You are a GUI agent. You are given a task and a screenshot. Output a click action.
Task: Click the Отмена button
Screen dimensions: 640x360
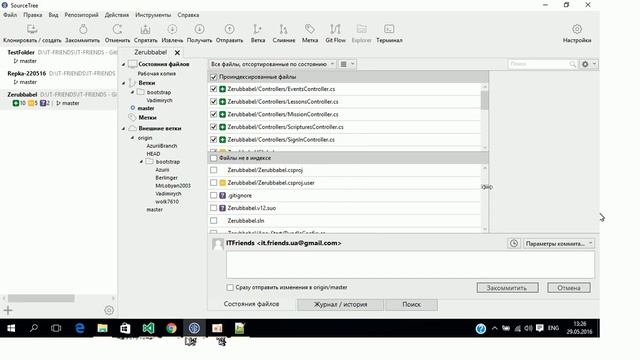point(569,288)
